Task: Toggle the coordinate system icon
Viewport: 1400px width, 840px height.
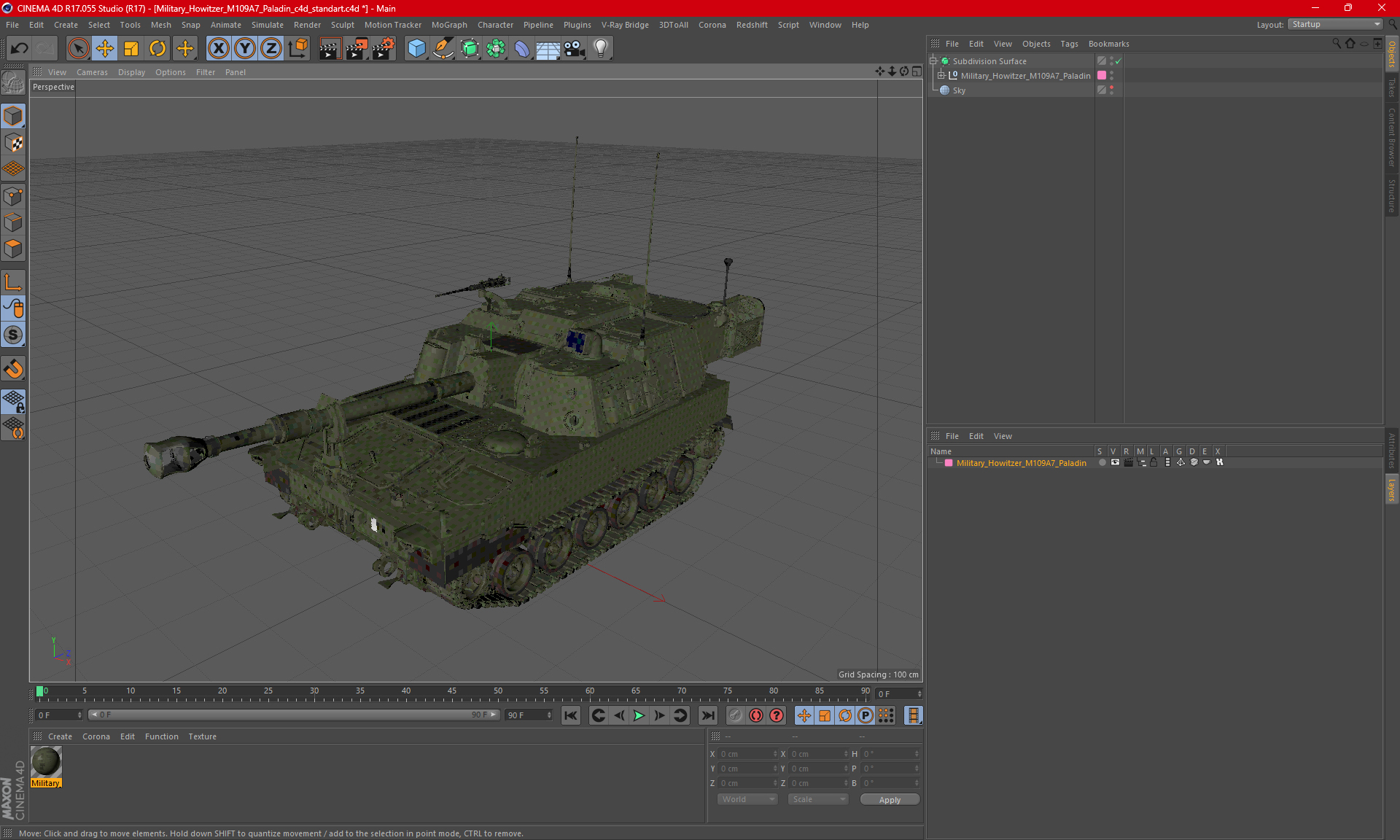Action: 298,48
